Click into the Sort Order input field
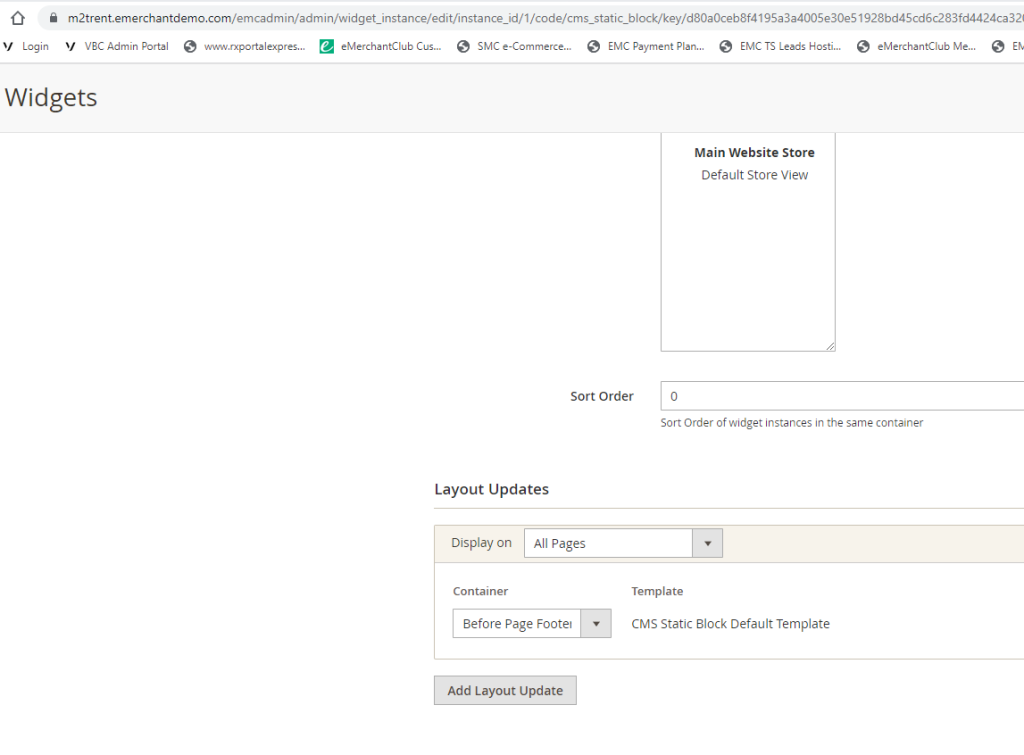1024x755 pixels. coord(840,396)
